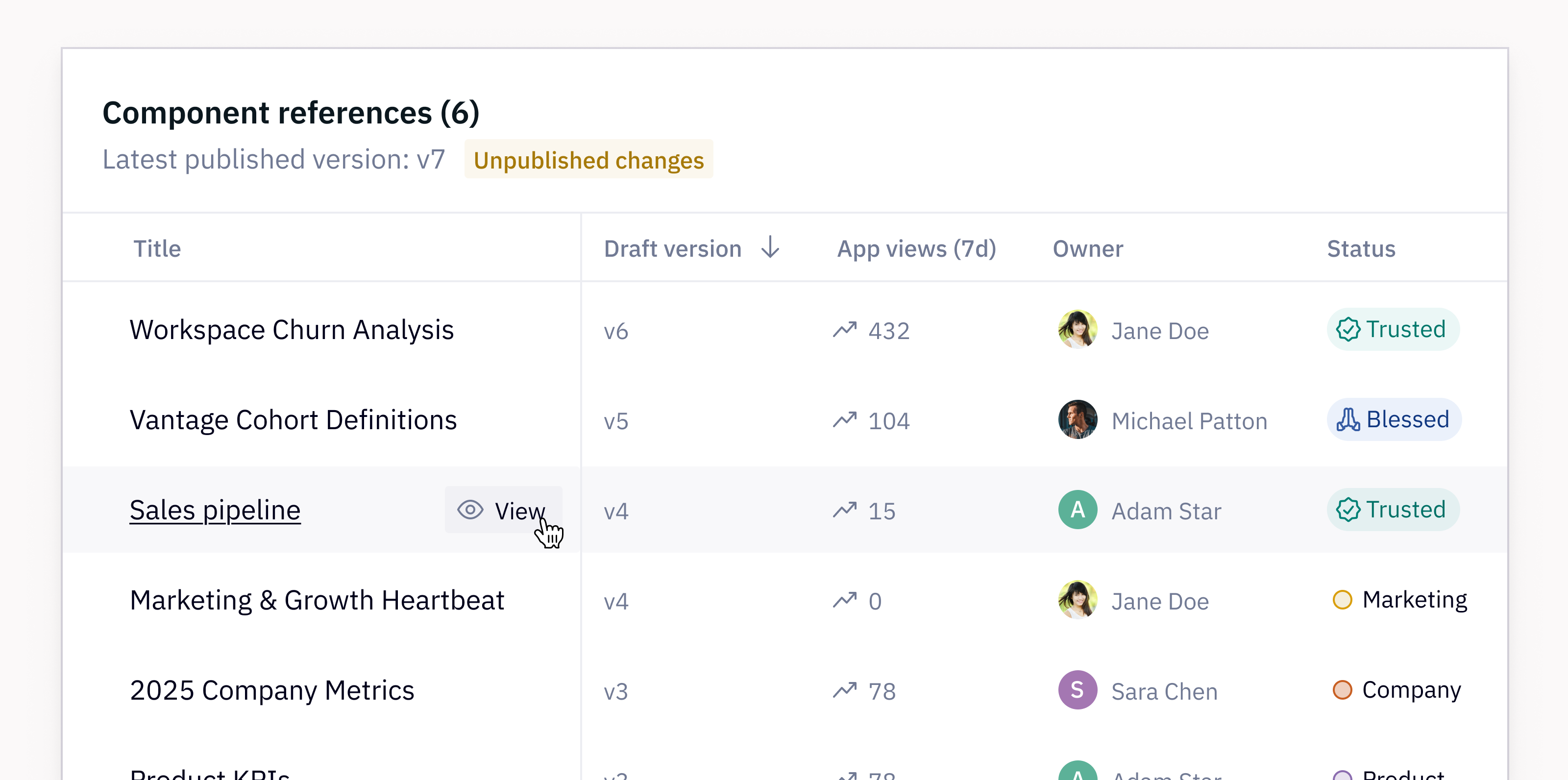The width and height of the screenshot is (1568, 780).
Task: Click the Unpublished changes badge
Action: (x=588, y=160)
